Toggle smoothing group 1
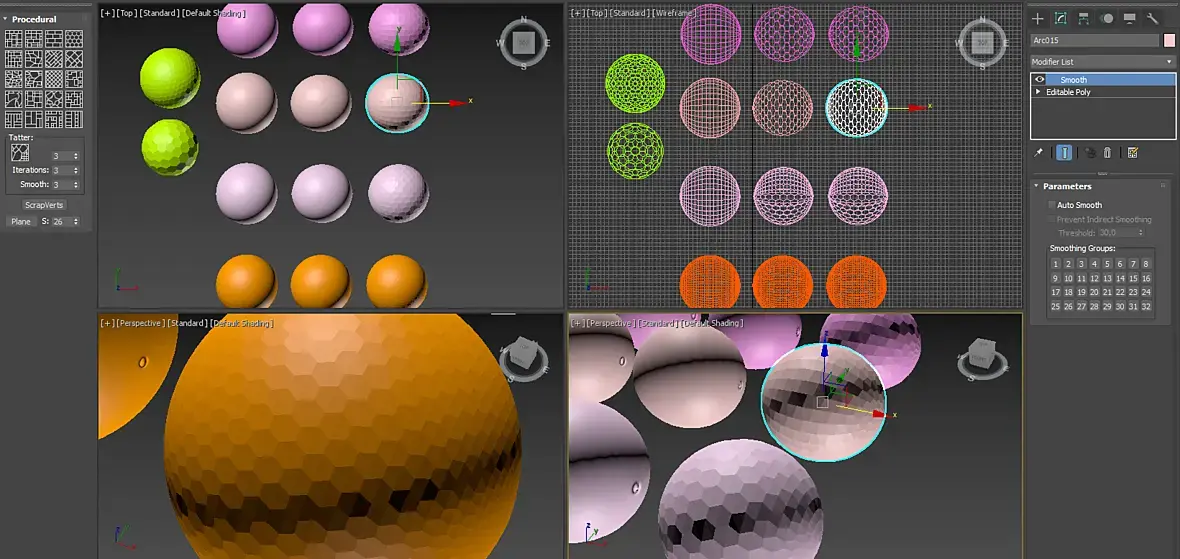The height and width of the screenshot is (559, 1180). point(1056,264)
